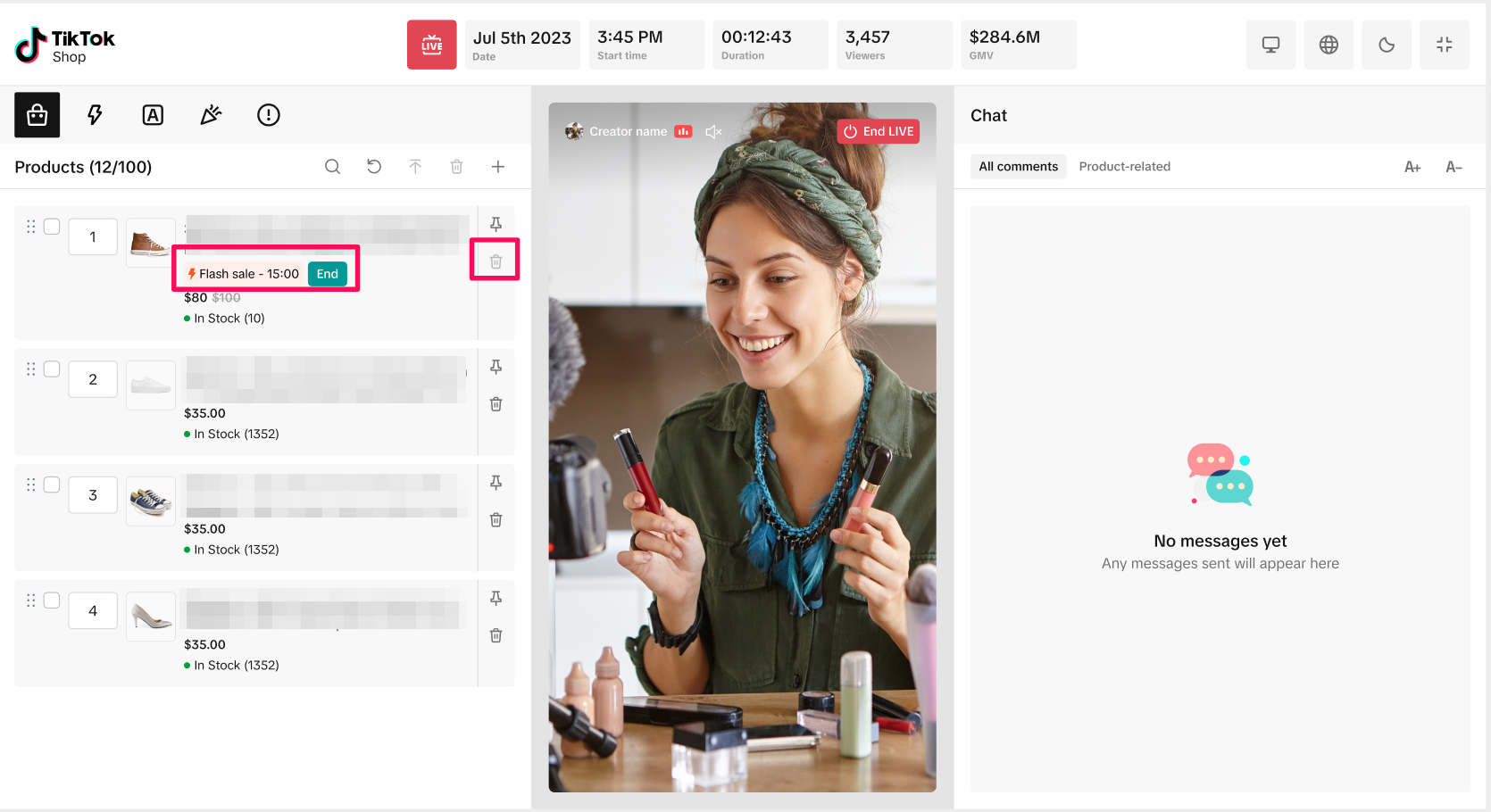The height and width of the screenshot is (812, 1491).
Task: Add a product with the plus icon
Action: [x=498, y=167]
